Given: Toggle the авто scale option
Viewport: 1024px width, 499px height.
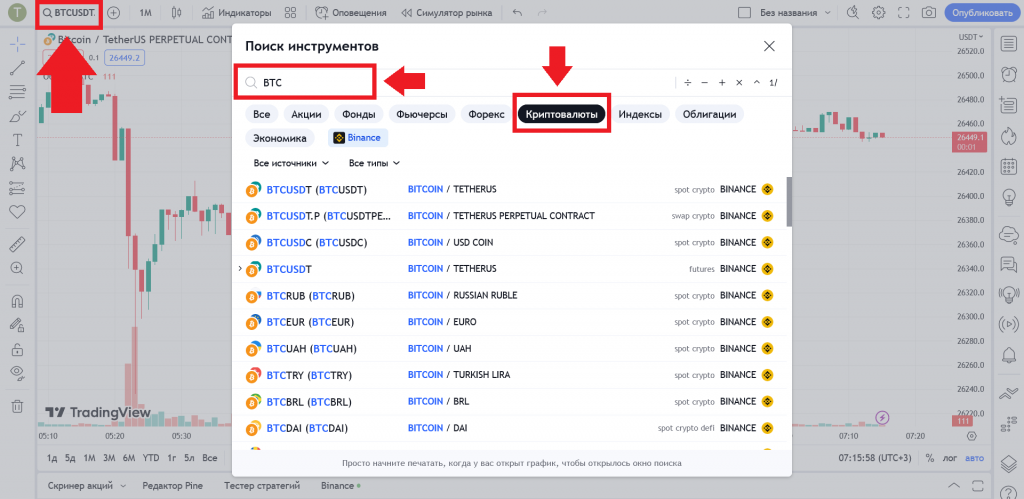Looking at the screenshot, I should tap(975, 458).
